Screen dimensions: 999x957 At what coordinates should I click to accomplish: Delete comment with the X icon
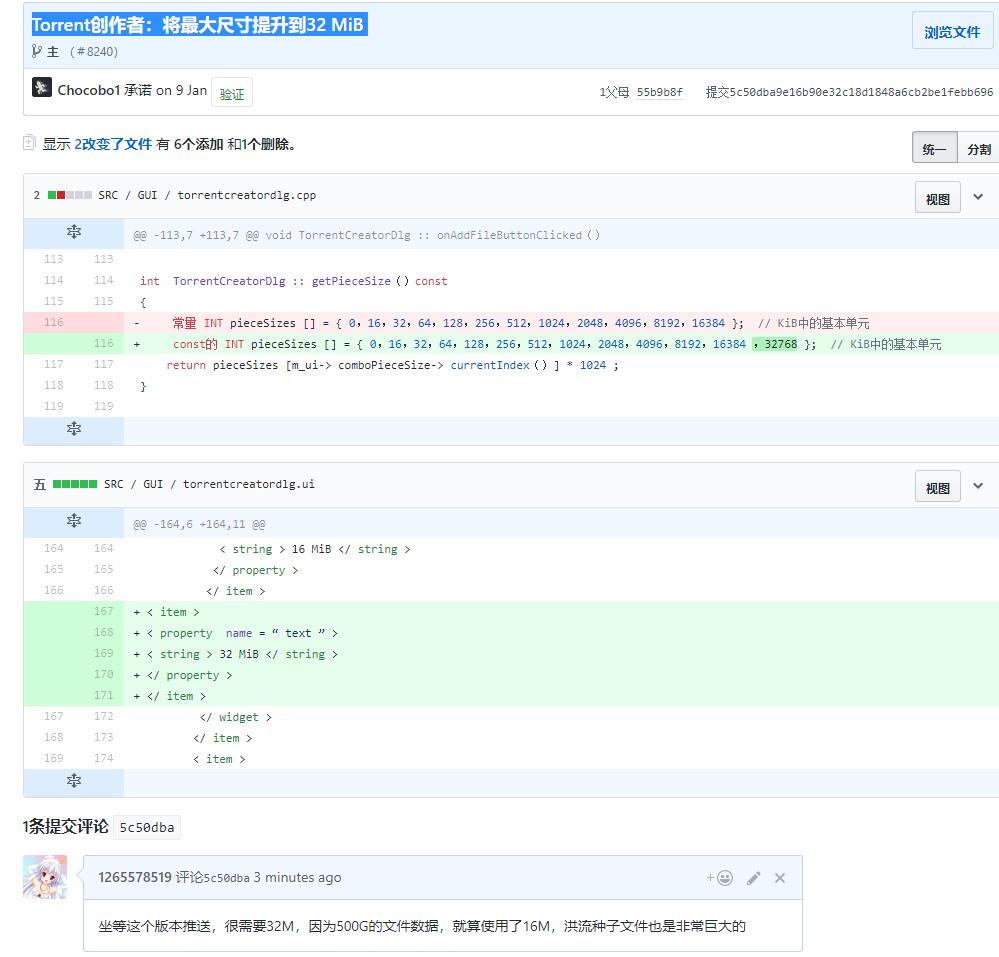click(x=780, y=878)
